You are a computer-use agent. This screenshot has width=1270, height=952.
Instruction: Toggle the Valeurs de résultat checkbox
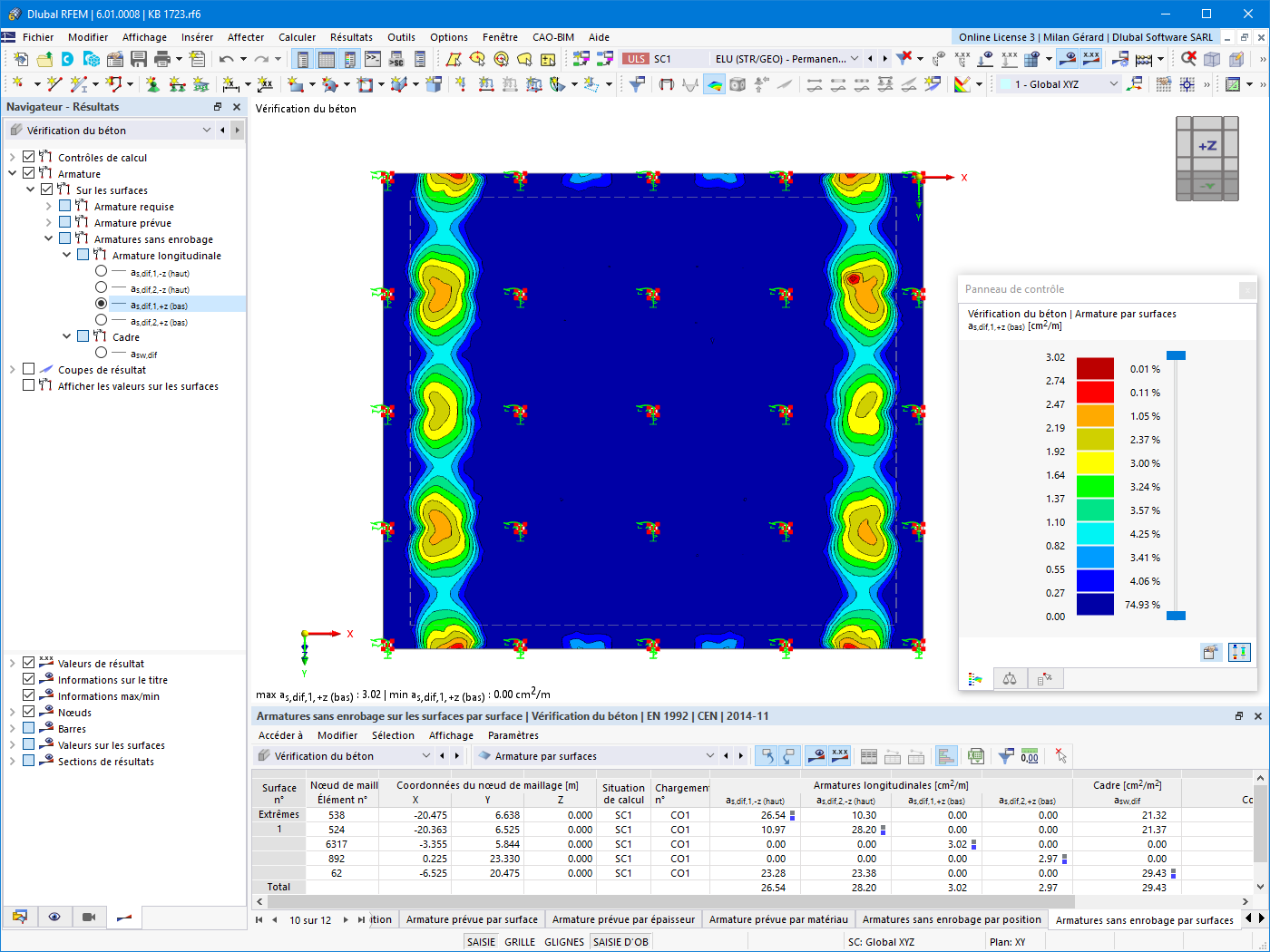(29, 663)
